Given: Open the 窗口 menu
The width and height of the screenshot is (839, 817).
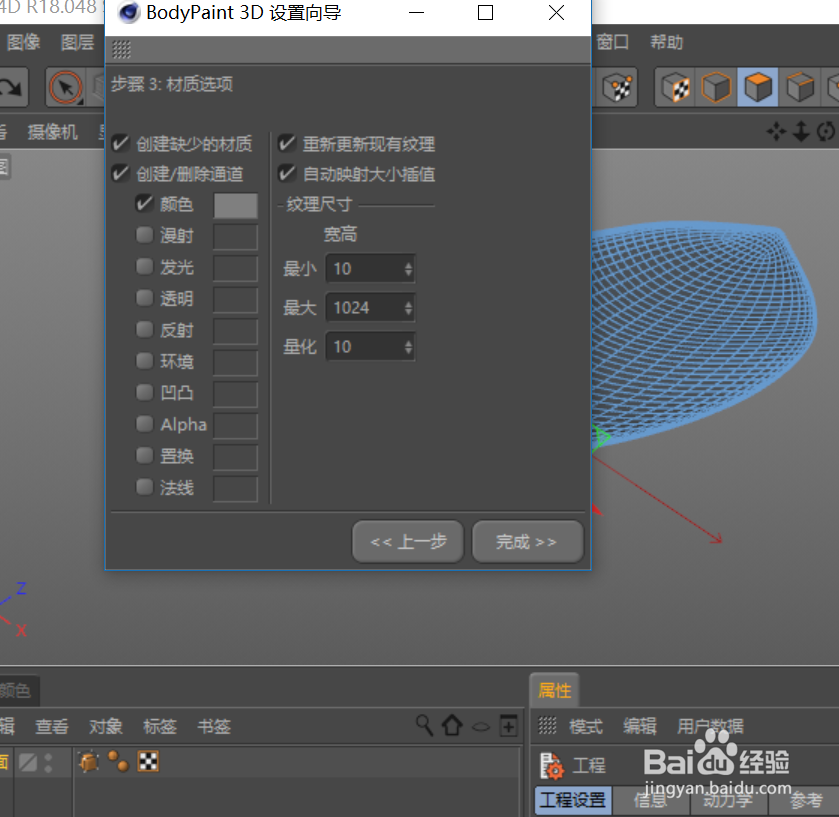Looking at the screenshot, I should (x=613, y=42).
